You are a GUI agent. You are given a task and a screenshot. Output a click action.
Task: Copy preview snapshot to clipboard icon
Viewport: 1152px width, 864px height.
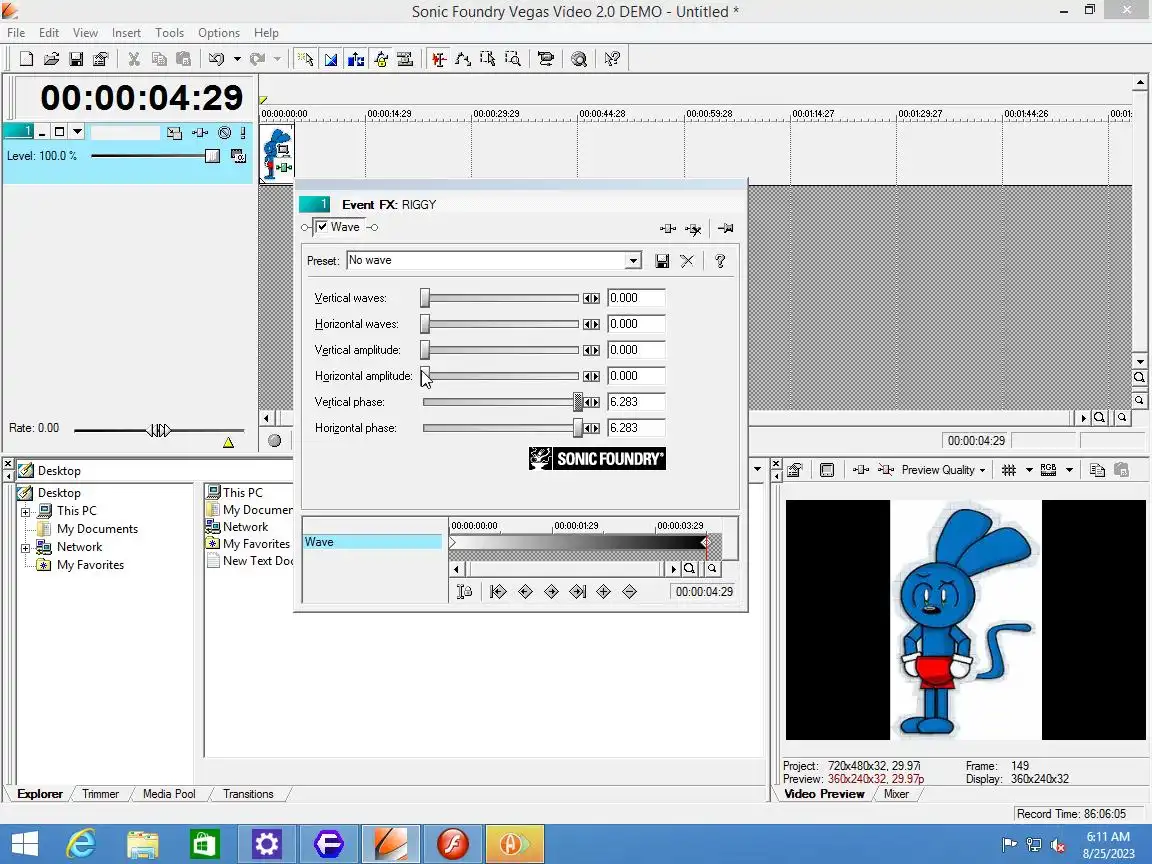(1097, 470)
